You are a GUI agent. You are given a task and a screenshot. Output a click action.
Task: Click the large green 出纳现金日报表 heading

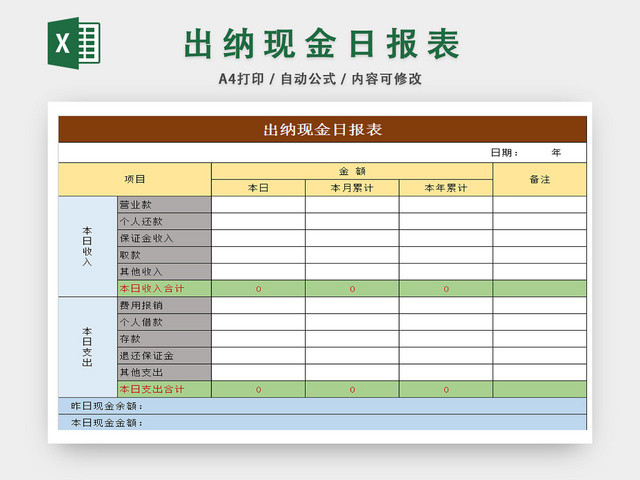pos(322,44)
